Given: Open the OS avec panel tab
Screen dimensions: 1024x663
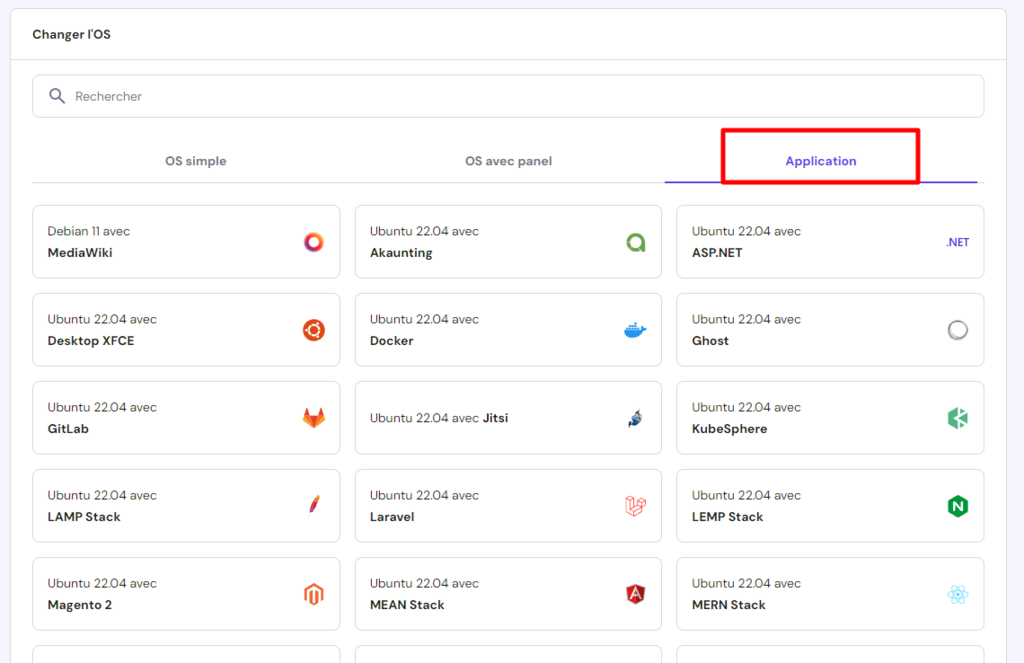Looking at the screenshot, I should 508,161.
